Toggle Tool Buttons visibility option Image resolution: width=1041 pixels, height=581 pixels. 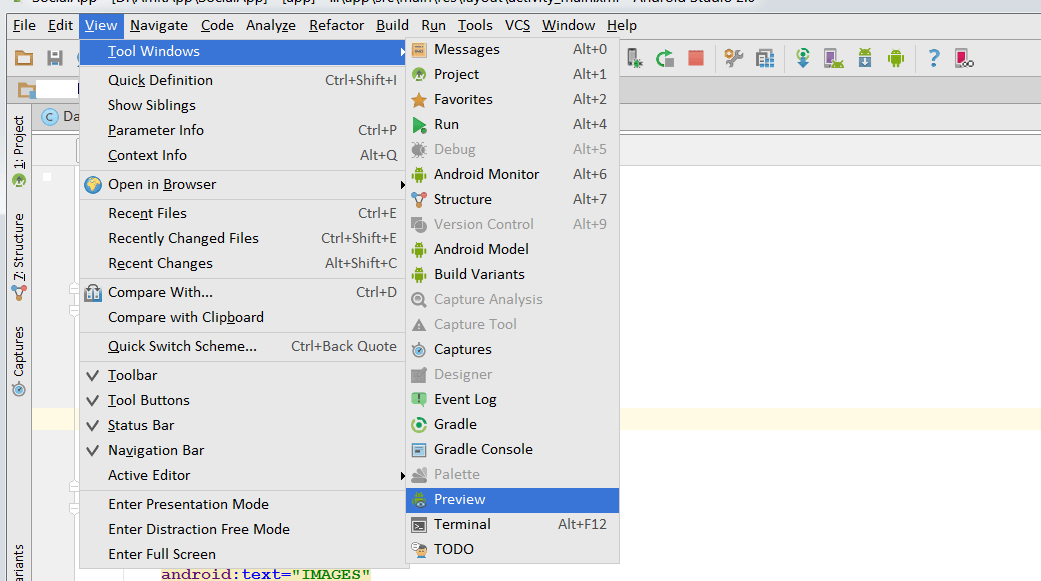point(243,400)
